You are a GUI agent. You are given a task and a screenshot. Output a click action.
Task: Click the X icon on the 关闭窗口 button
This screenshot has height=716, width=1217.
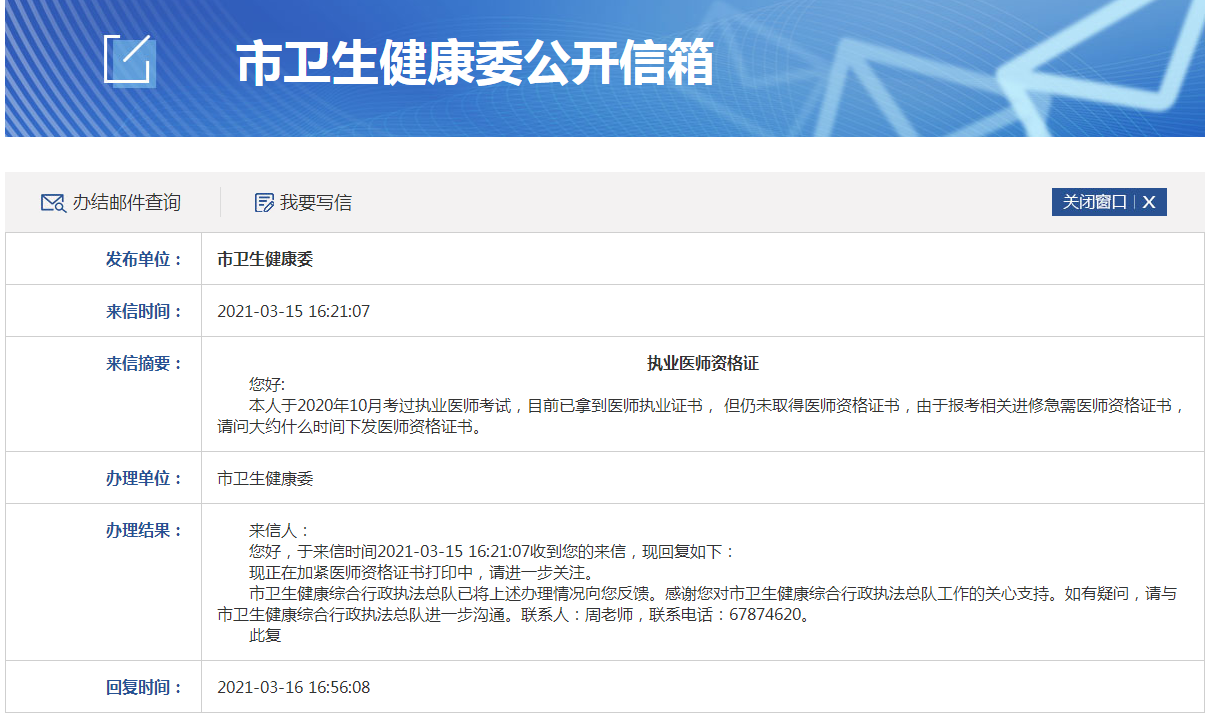[1149, 202]
